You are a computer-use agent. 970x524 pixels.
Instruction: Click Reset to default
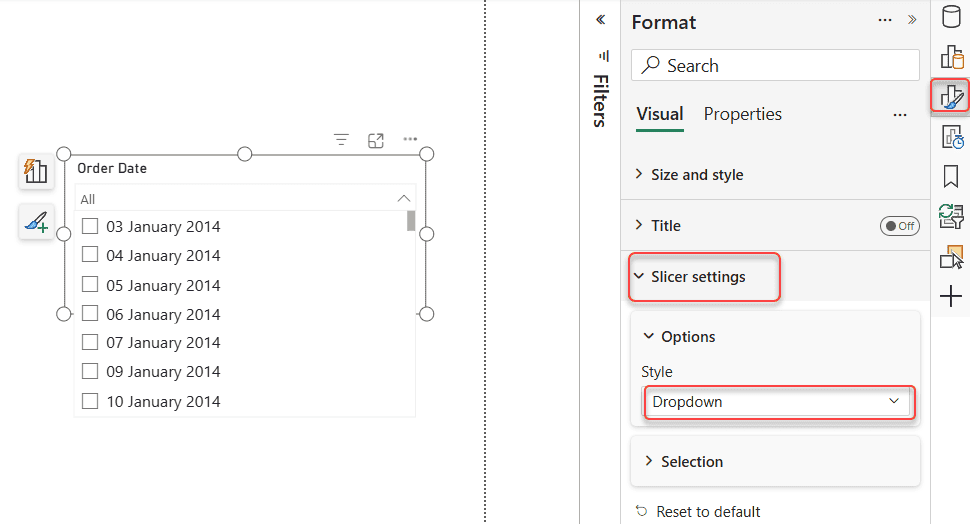[708, 512]
